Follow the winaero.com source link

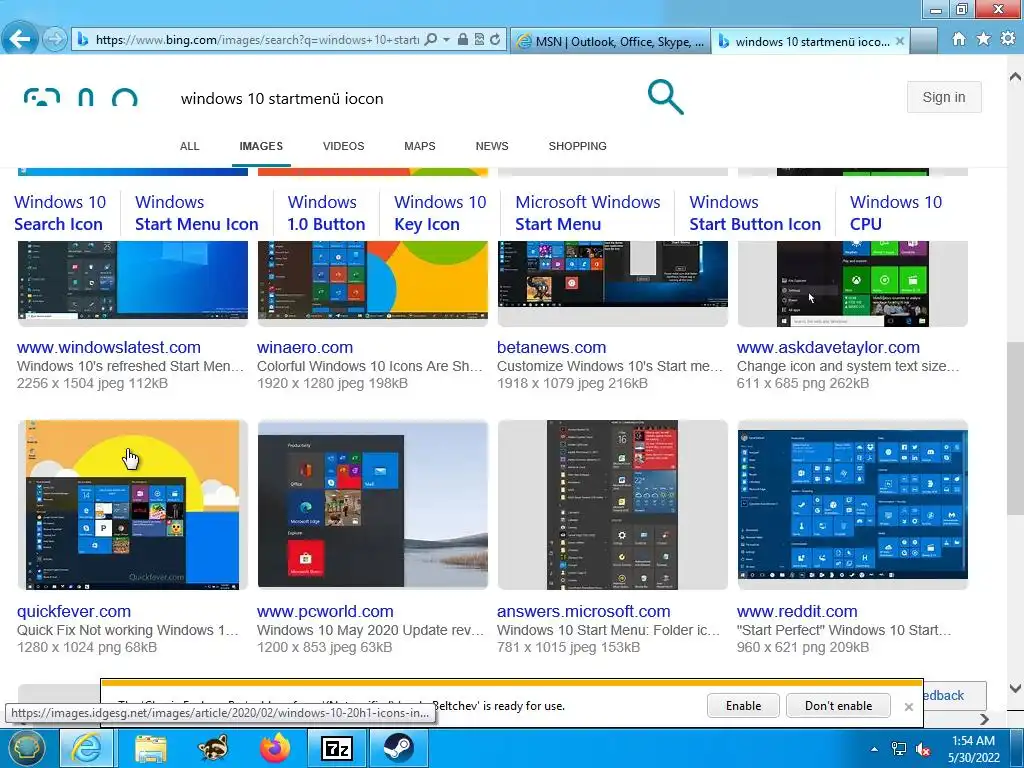pos(305,347)
